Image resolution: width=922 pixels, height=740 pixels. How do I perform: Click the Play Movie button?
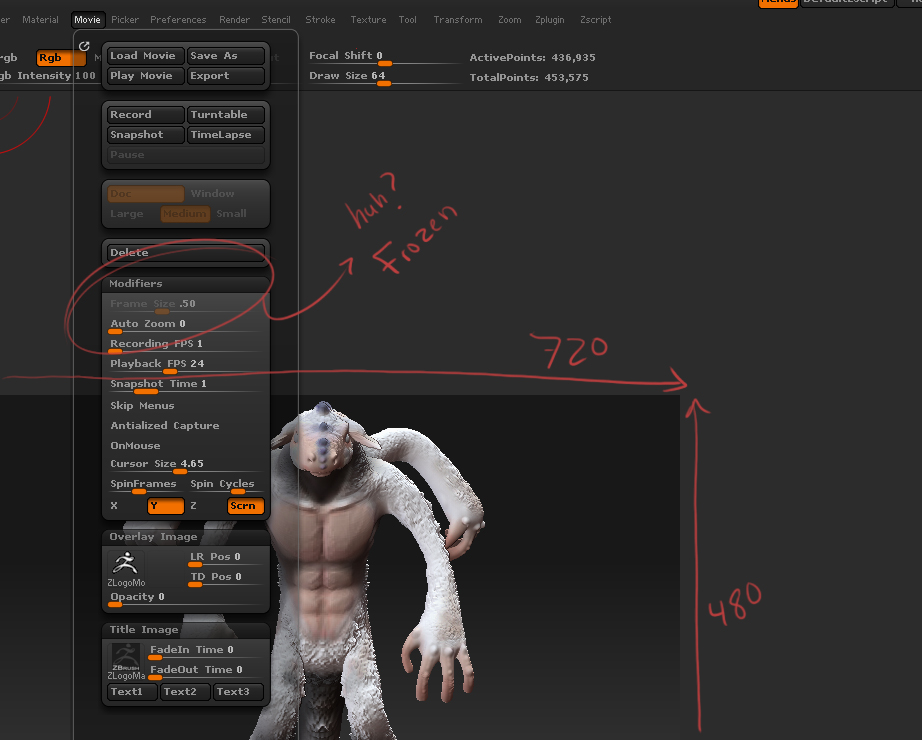coord(145,76)
